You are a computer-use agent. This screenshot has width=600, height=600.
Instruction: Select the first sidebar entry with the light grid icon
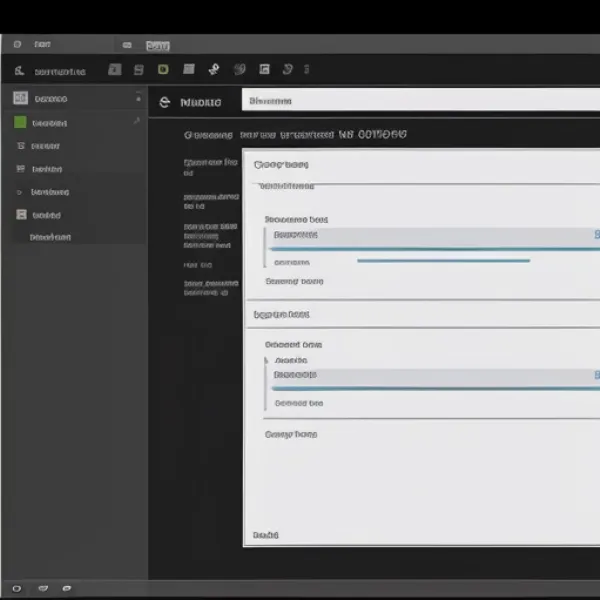[x=20, y=98]
